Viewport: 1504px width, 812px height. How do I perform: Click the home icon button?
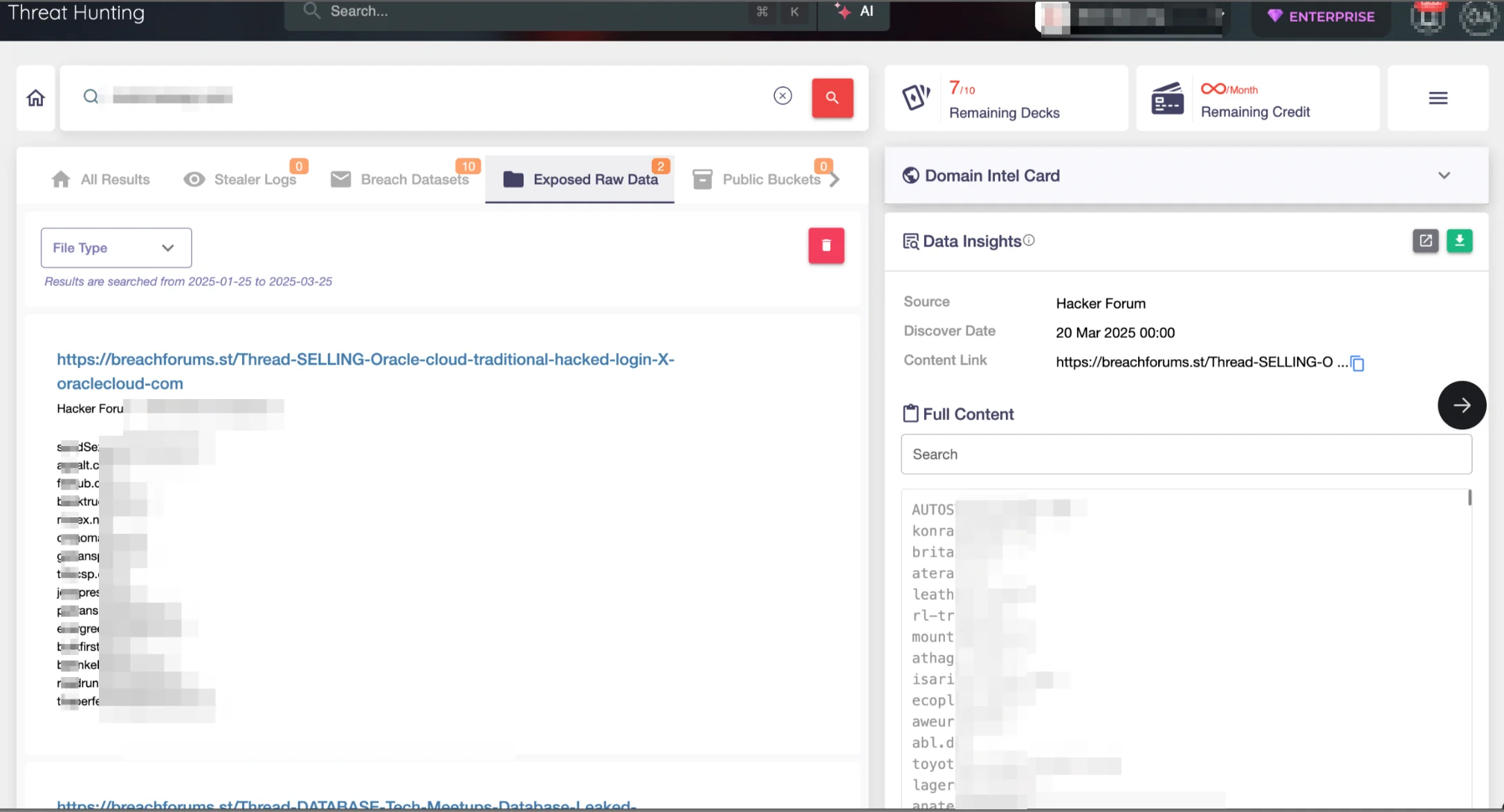coord(35,98)
